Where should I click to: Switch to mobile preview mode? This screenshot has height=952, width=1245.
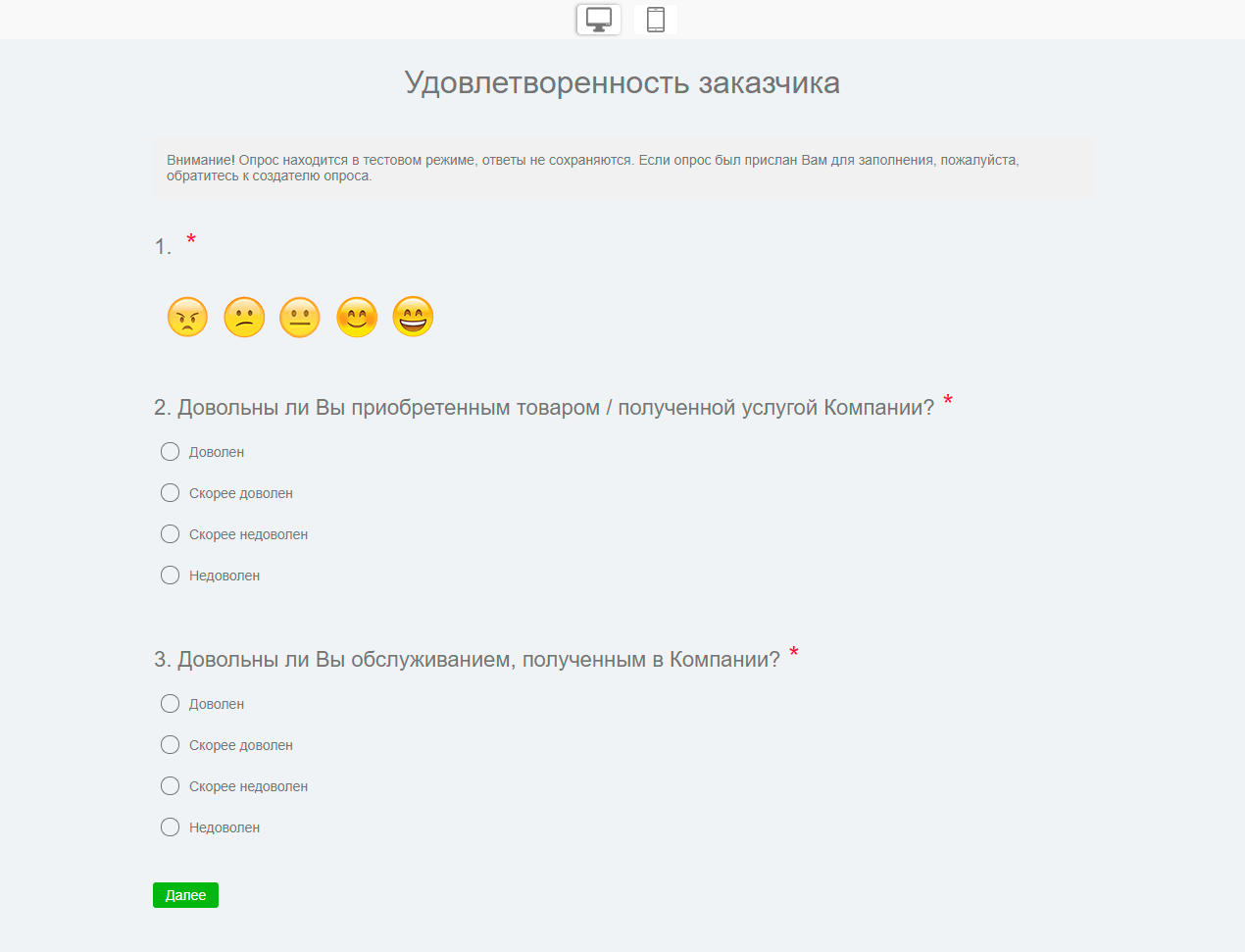click(655, 19)
